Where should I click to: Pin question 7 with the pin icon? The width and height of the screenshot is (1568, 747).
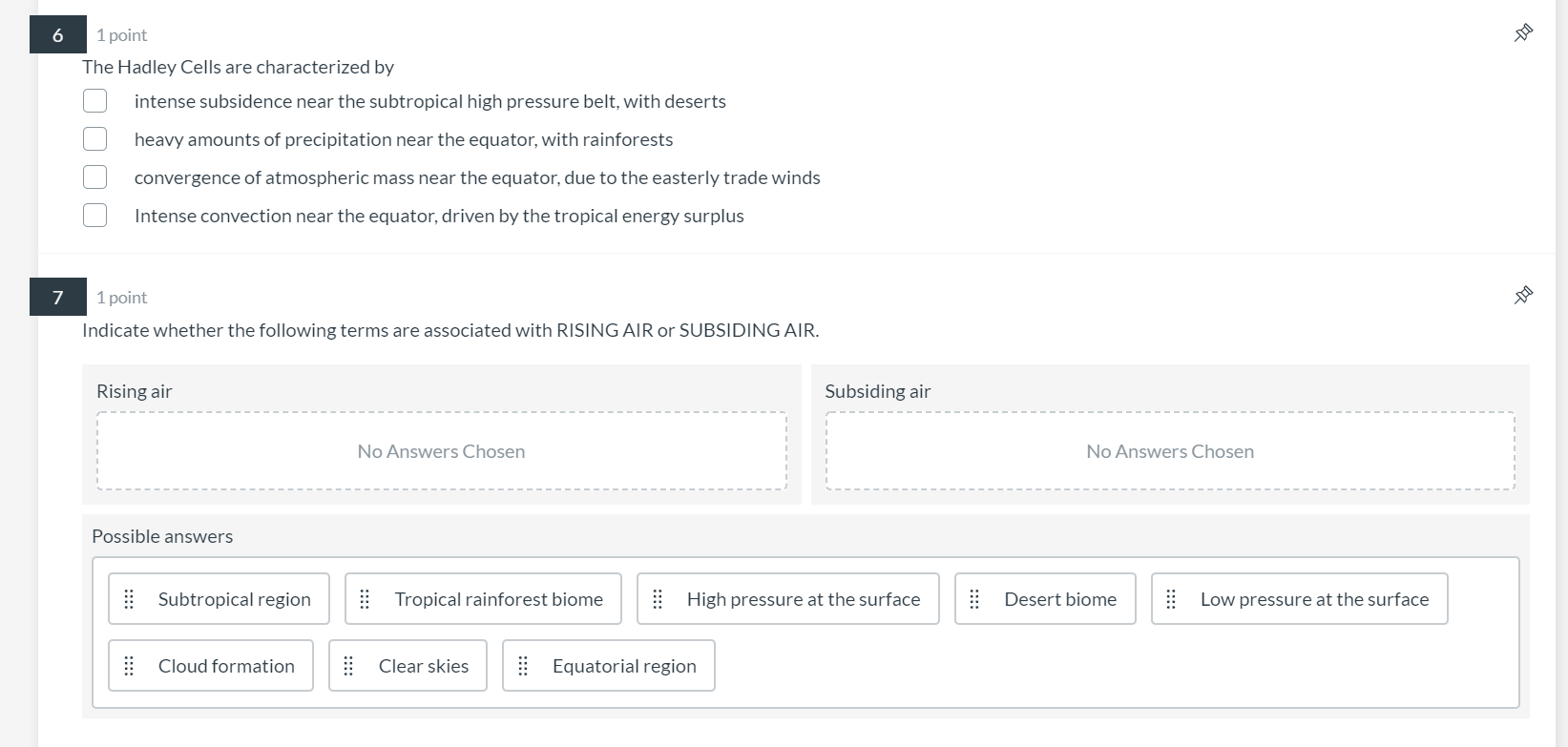click(x=1523, y=296)
